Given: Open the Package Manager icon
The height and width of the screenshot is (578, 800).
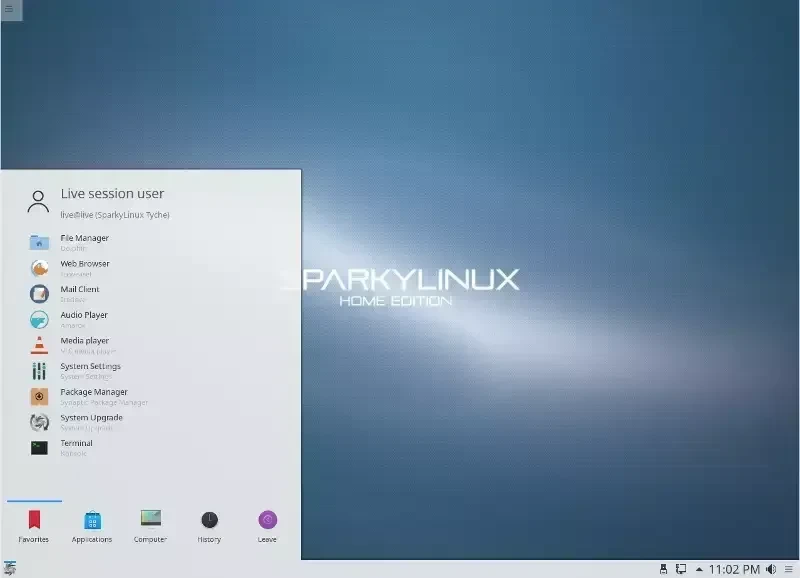Looking at the screenshot, I should pos(39,396).
